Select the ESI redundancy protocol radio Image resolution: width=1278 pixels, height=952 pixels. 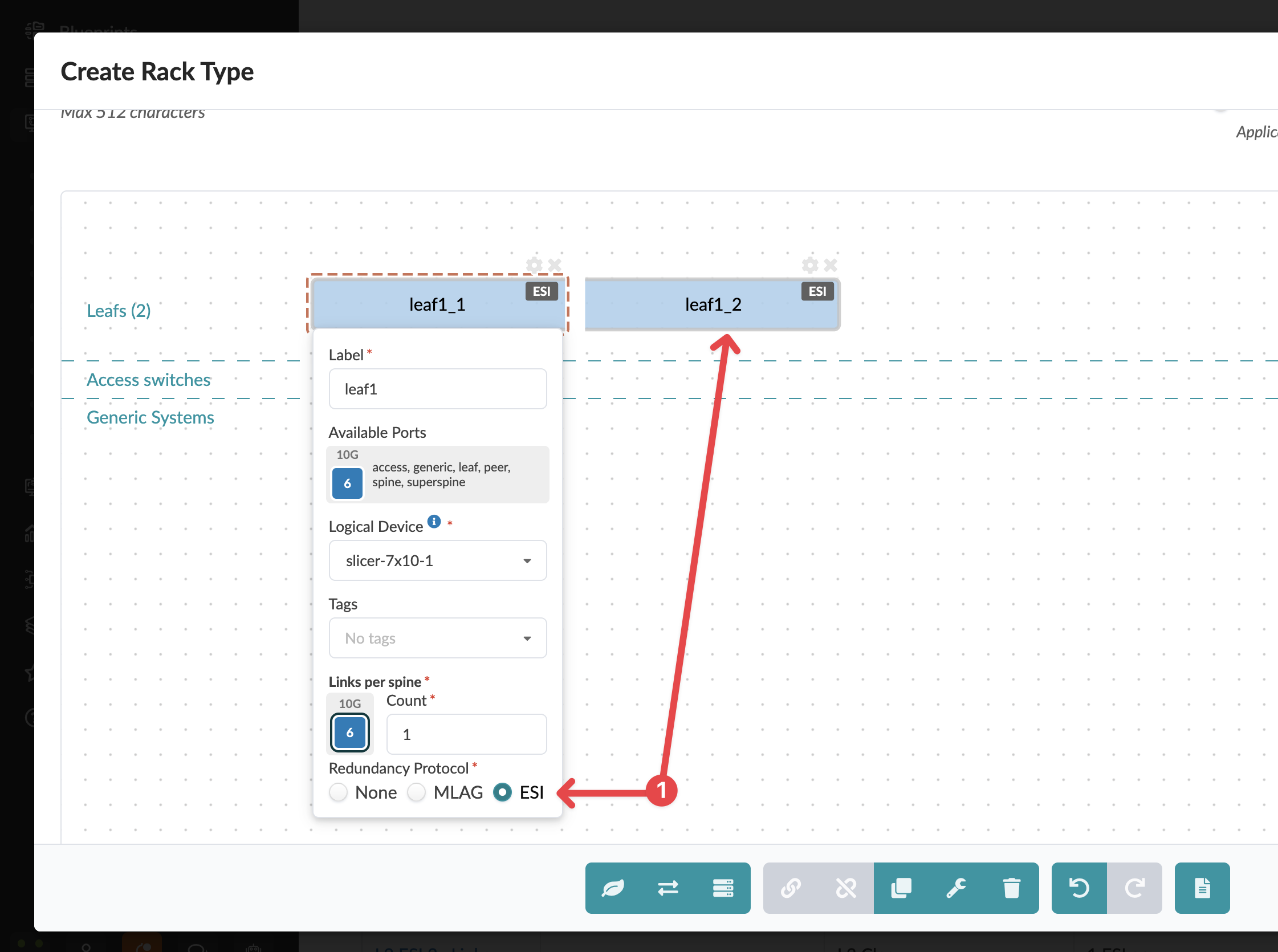coord(502,792)
